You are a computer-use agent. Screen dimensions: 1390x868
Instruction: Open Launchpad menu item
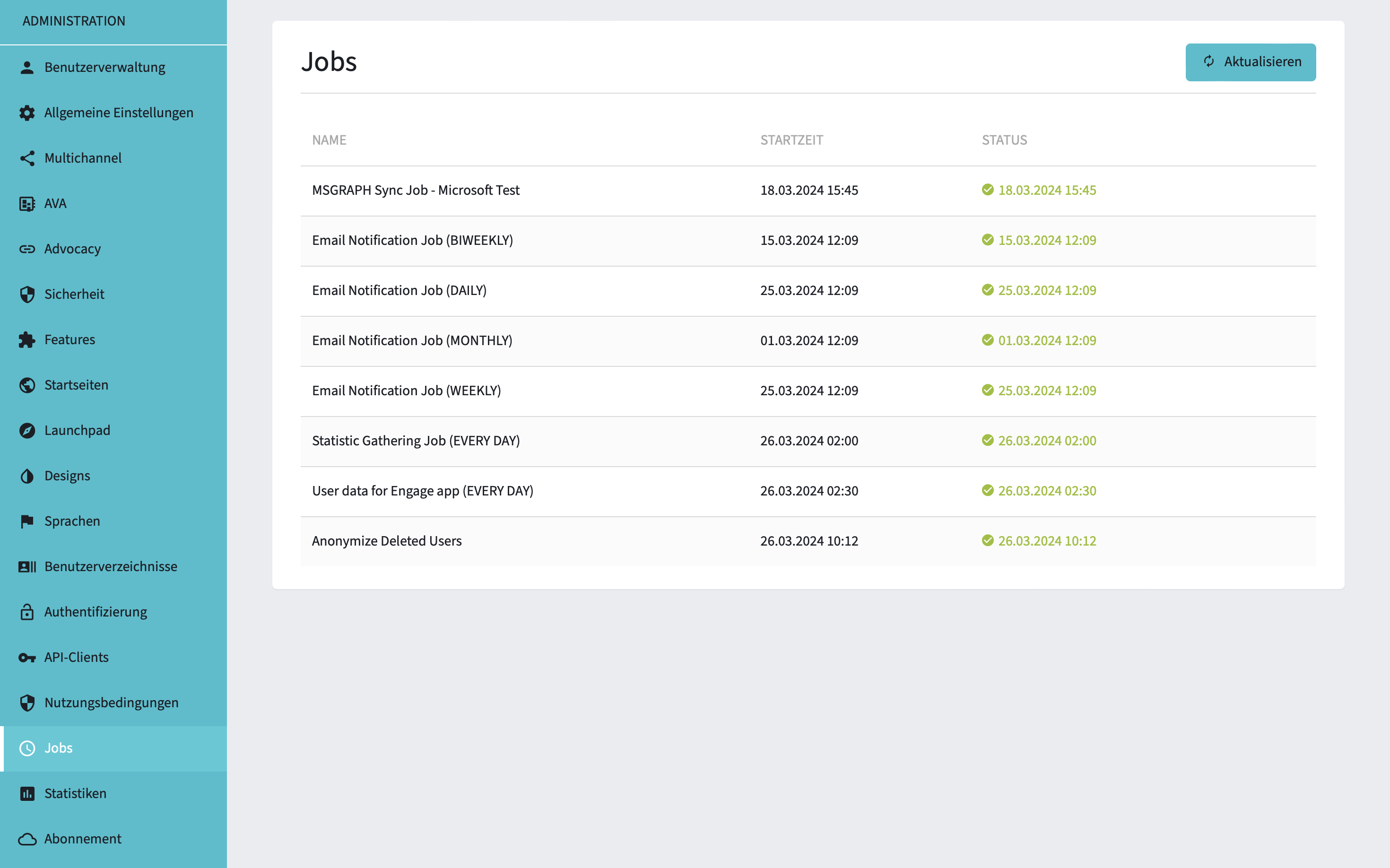pos(113,431)
